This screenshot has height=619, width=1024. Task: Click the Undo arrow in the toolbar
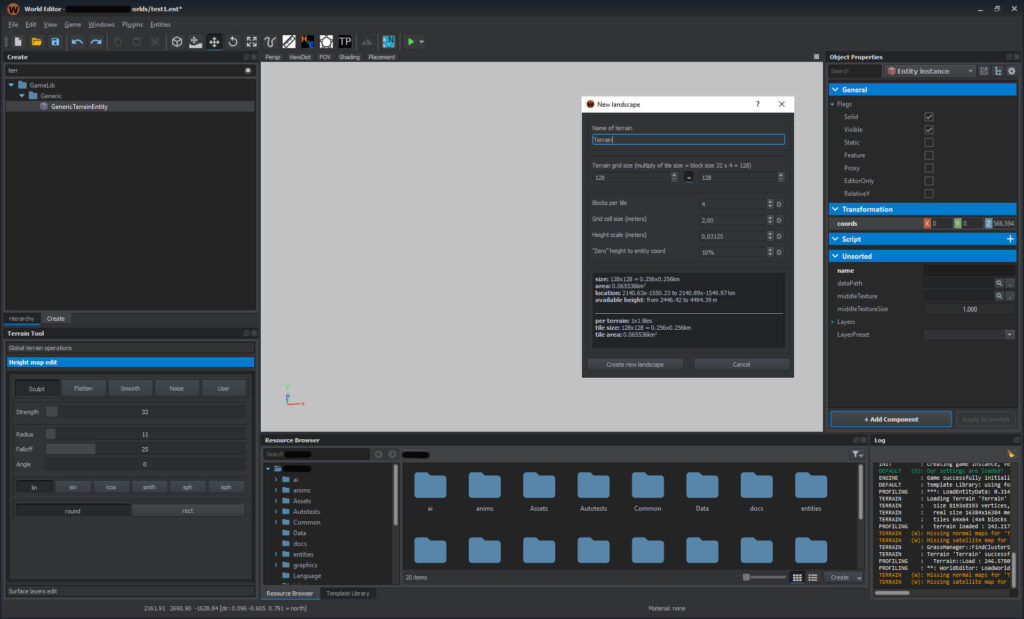point(77,42)
